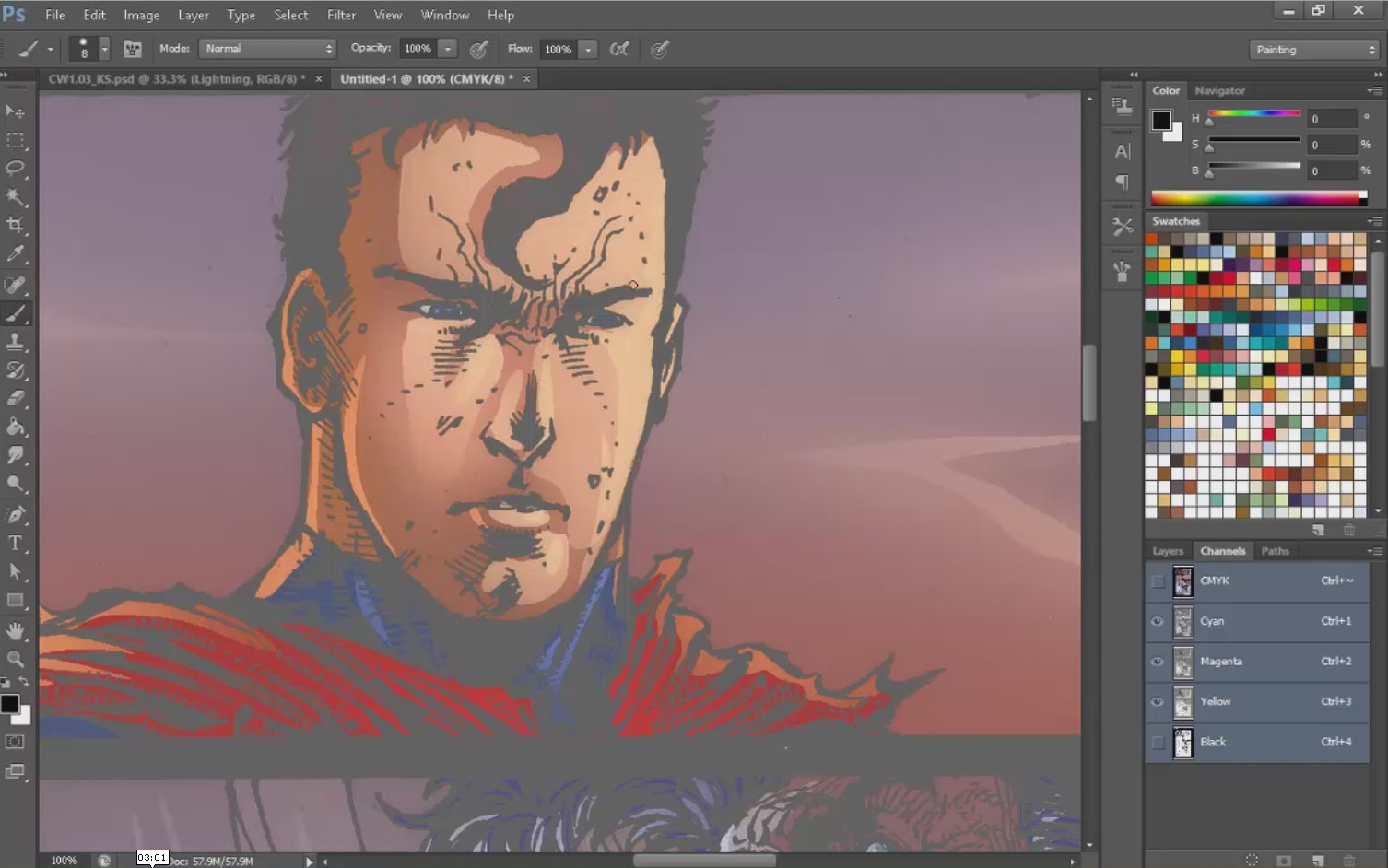Select the Pen tool
The height and width of the screenshot is (868, 1388).
click(16, 515)
